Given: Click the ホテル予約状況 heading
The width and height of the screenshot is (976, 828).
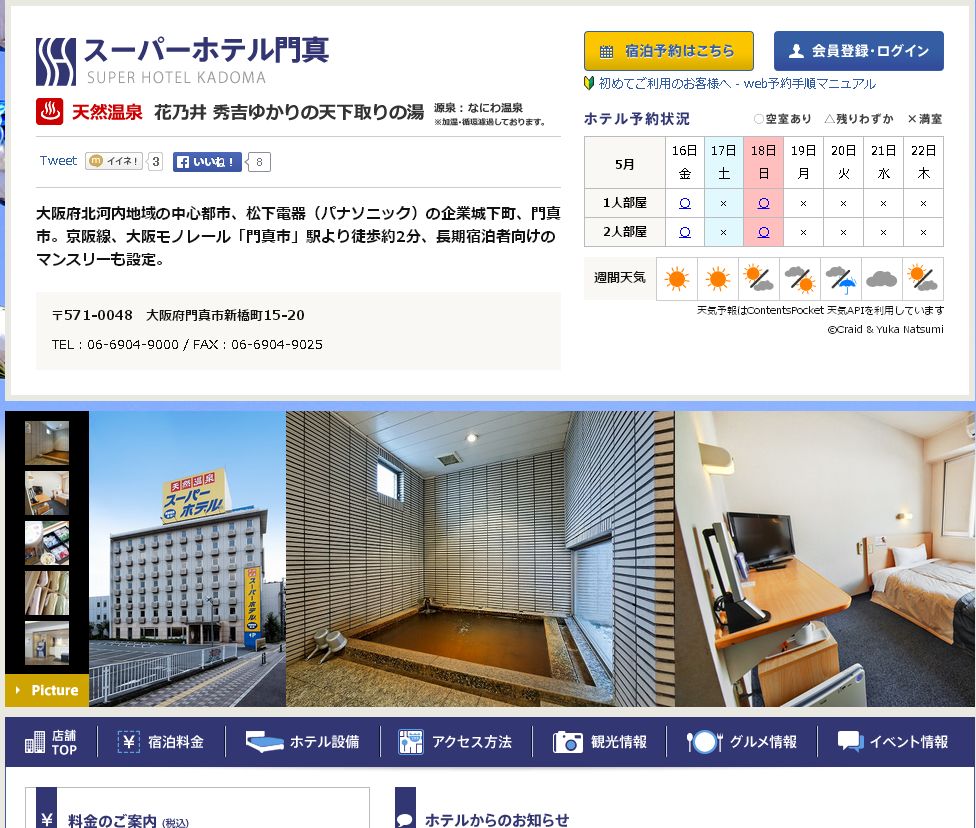Looking at the screenshot, I should [637, 119].
